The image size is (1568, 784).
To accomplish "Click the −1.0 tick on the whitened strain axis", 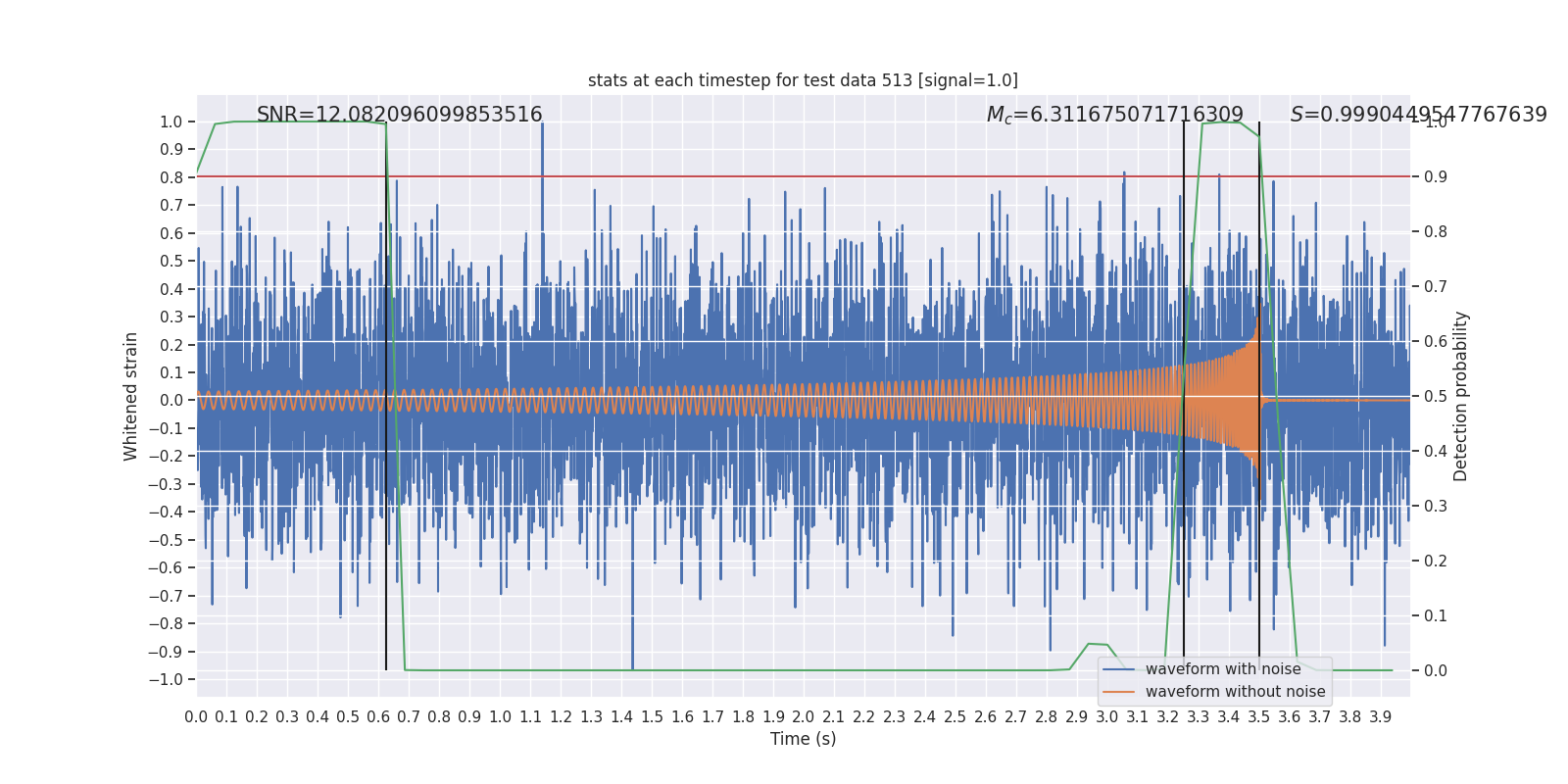I will (171, 679).
